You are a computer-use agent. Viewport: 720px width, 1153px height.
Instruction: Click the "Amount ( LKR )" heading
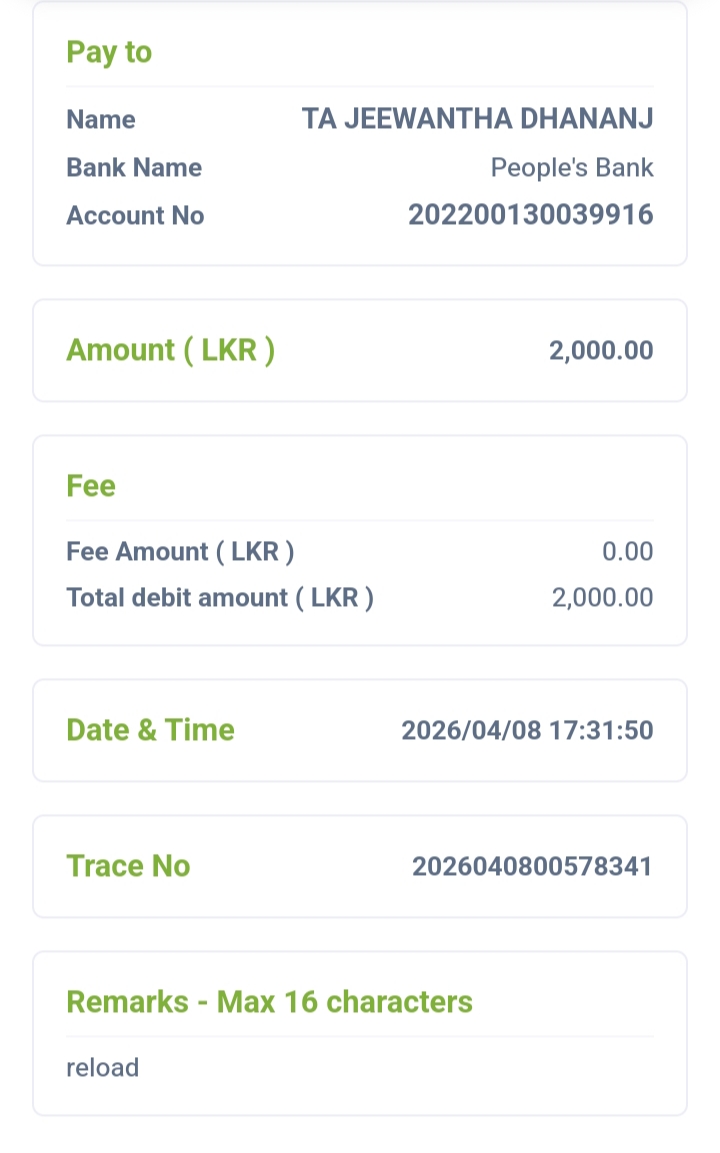(x=170, y=350)
